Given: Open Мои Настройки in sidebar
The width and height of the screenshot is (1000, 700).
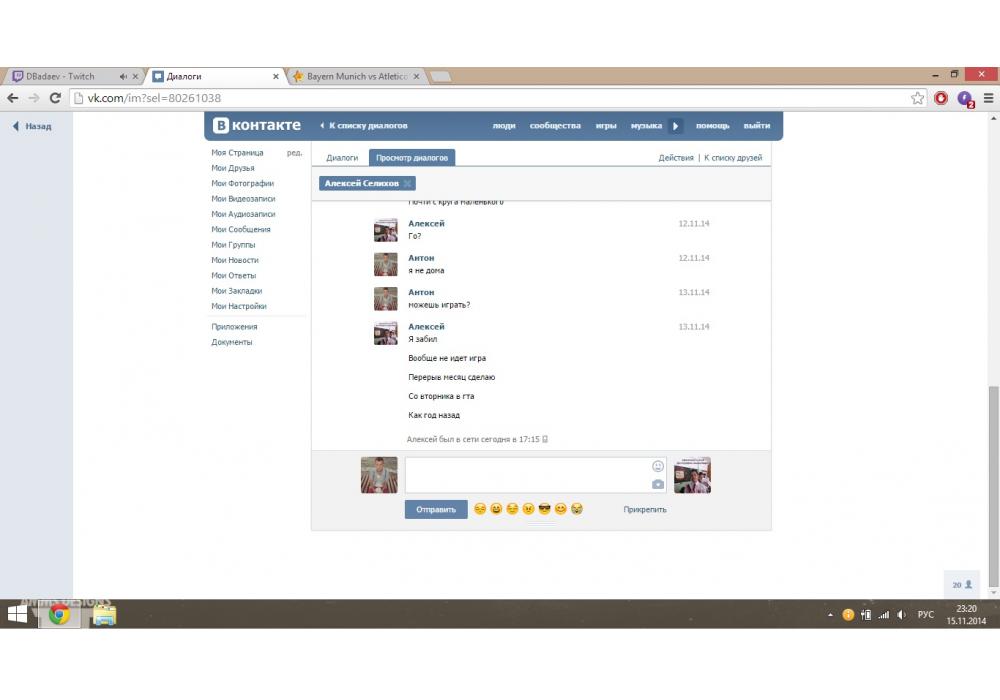Looking at the screenshot, I should point(239,306).
